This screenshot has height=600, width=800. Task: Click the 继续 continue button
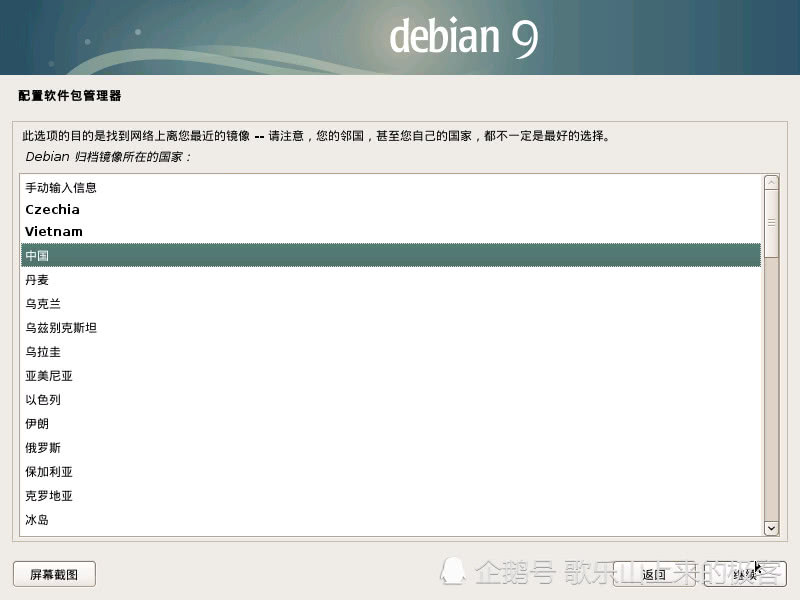(745, 574)
